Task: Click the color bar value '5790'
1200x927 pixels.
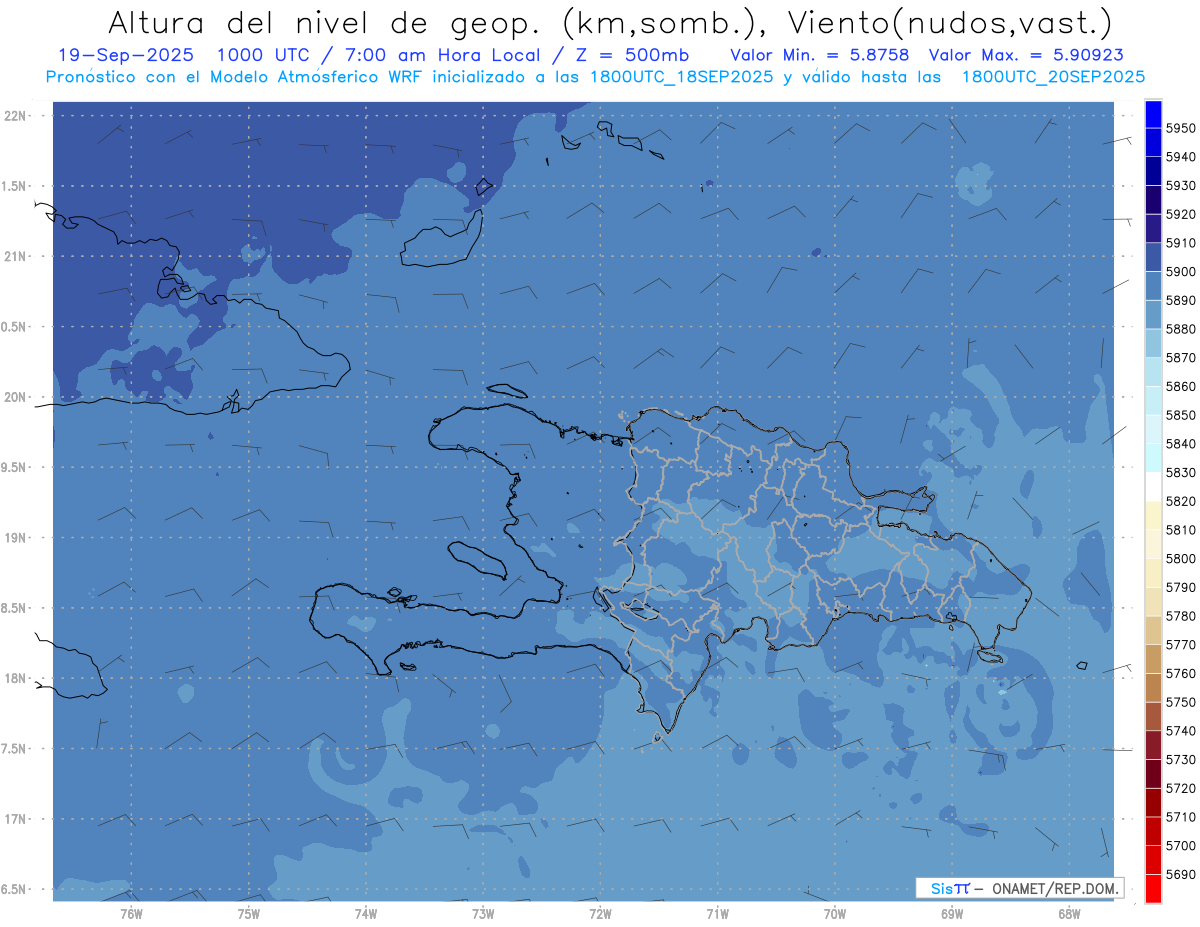Action: click(1181, 587)
